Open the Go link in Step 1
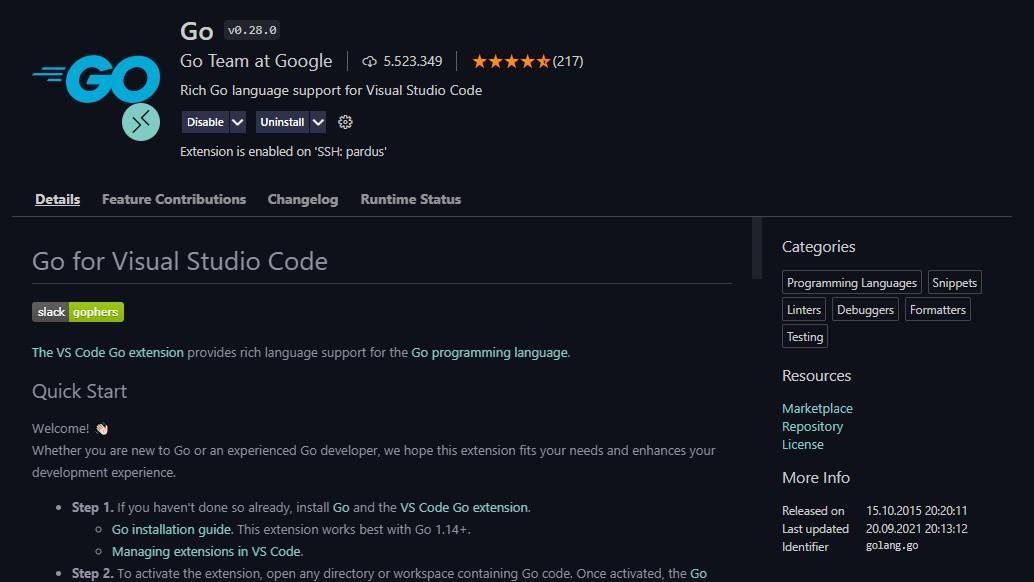 (x=341, y=508)
